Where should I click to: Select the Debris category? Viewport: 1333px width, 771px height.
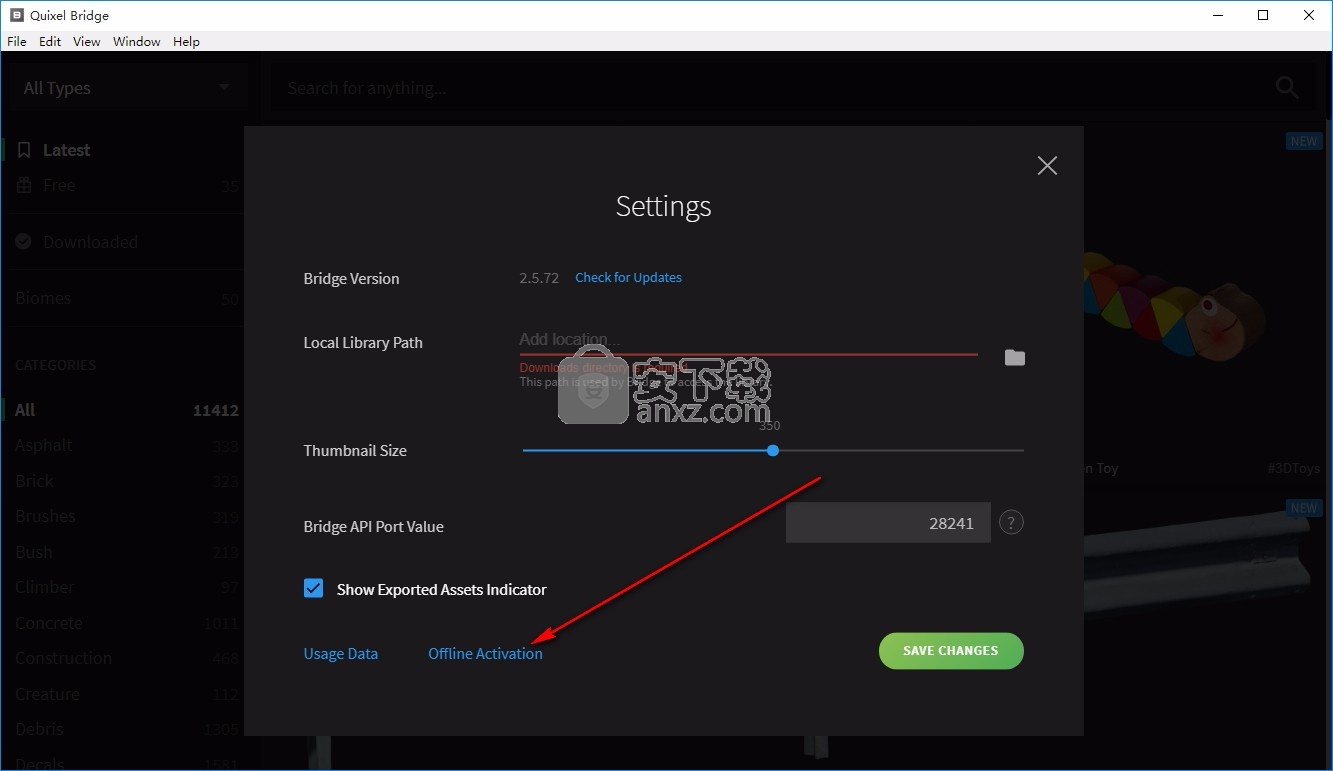pyautogui.click(x=125, y=730)
